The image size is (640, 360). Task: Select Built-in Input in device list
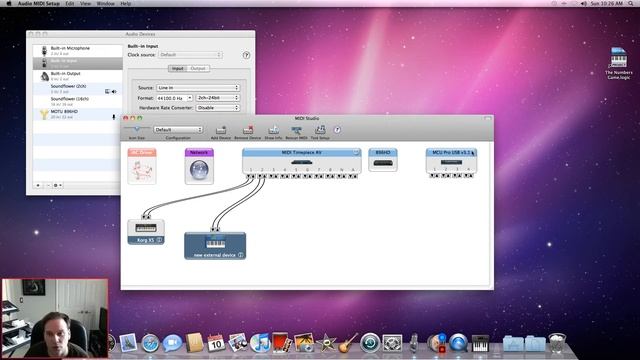click(78, 63)
